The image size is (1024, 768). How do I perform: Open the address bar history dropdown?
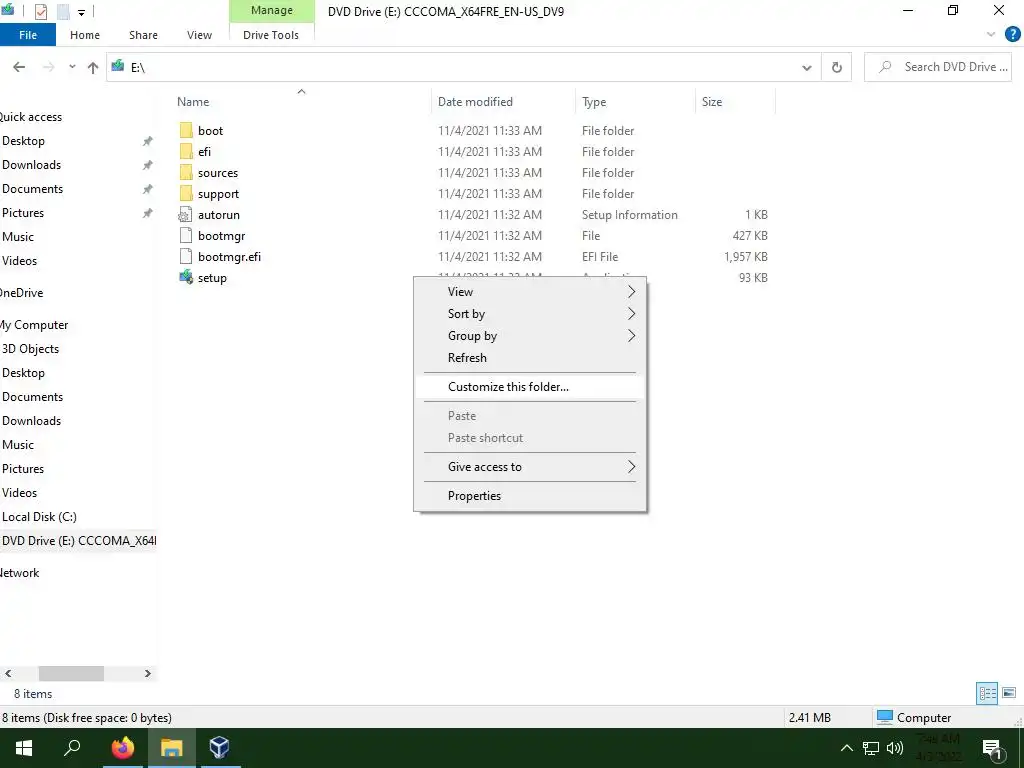click(x=807, y=67)
